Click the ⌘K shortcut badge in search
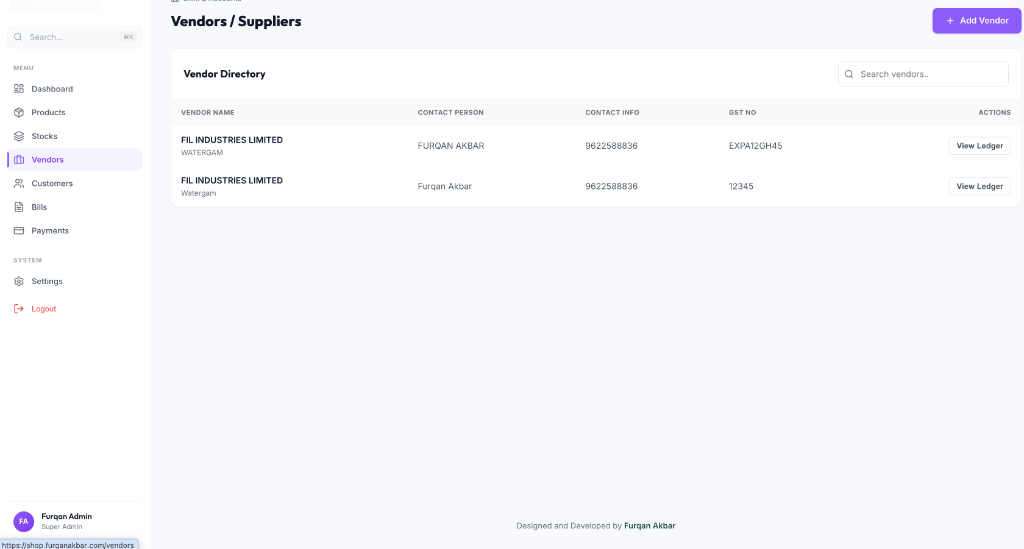 128,37
